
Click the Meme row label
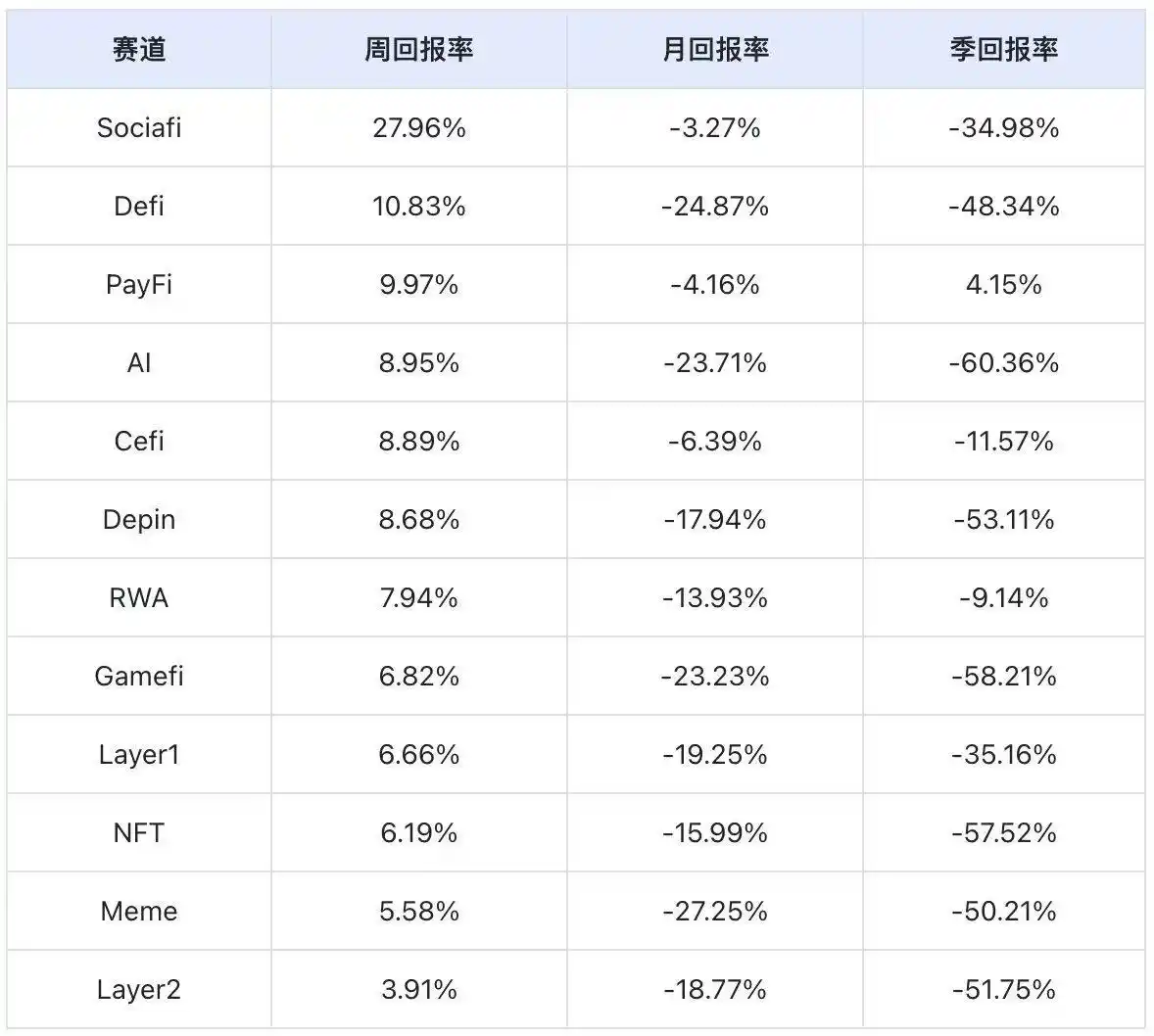tap(139, 911)
